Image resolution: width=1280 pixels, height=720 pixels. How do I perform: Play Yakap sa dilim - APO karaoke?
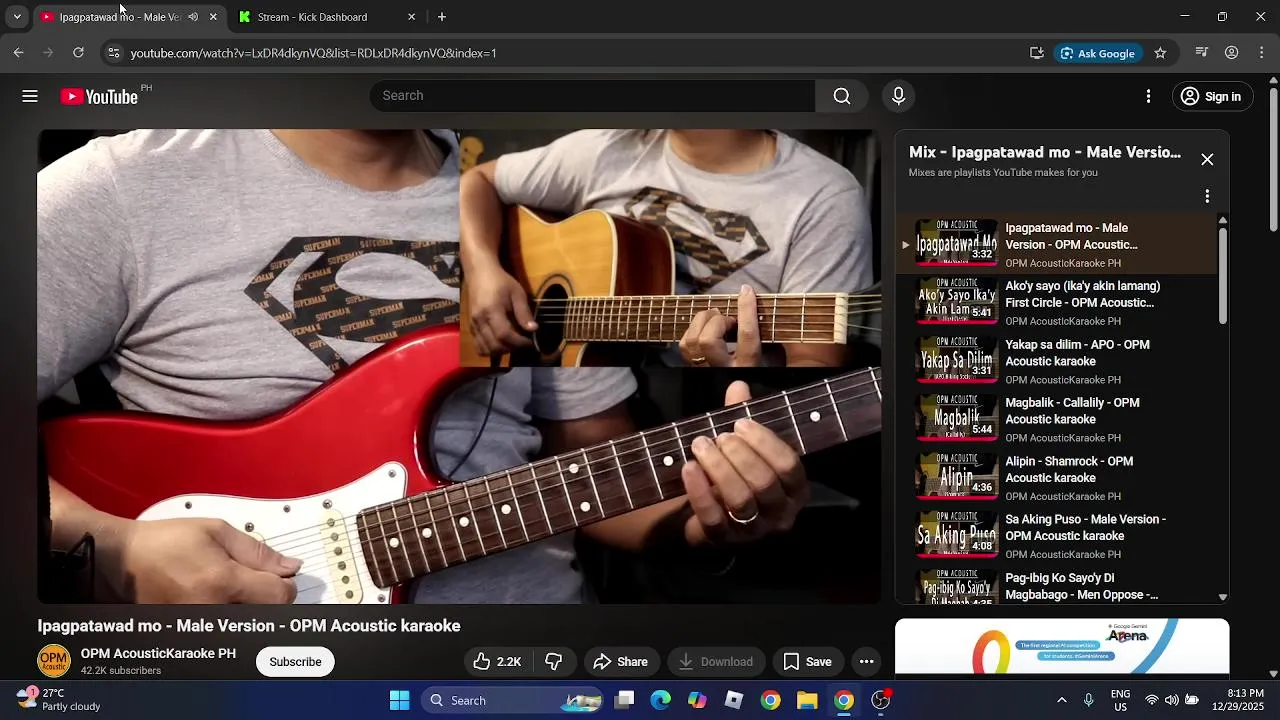click(x=1056, y=361)
